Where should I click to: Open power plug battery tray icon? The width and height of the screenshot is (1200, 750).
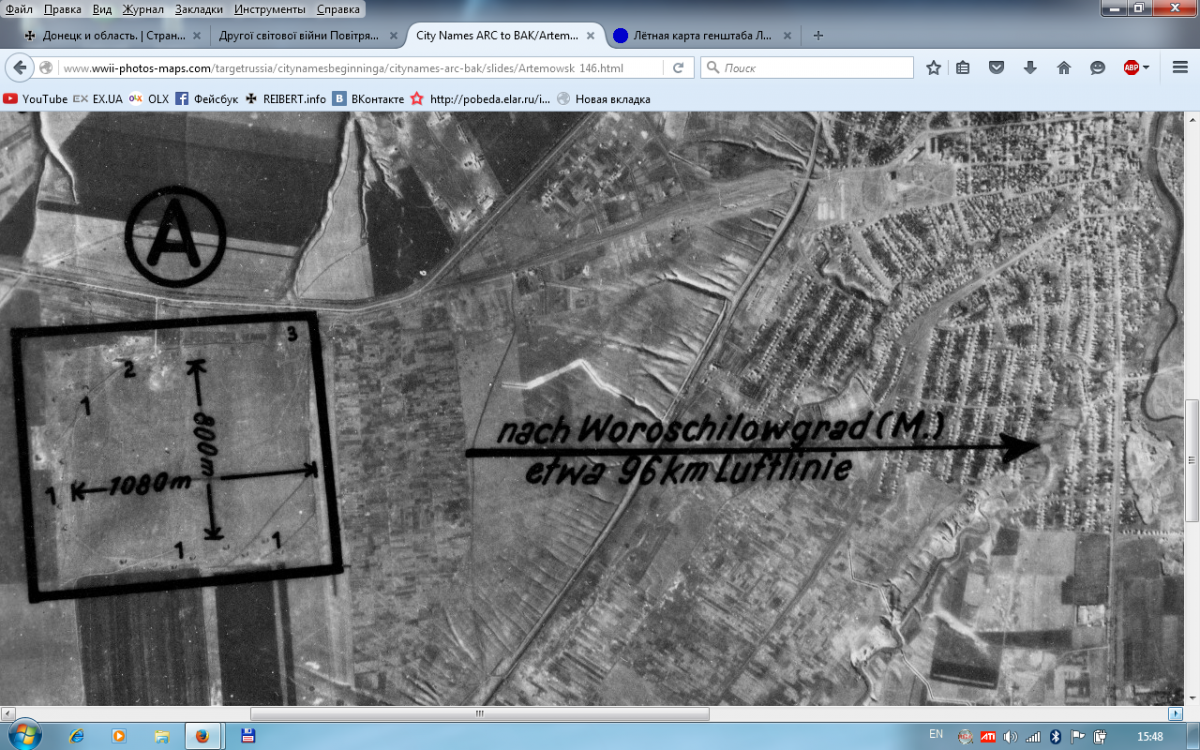[x=1100, y=736]
